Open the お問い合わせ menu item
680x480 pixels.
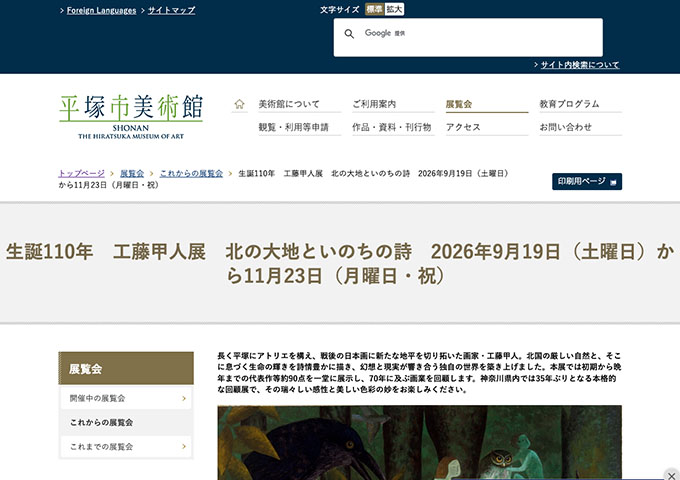(580, 127)
